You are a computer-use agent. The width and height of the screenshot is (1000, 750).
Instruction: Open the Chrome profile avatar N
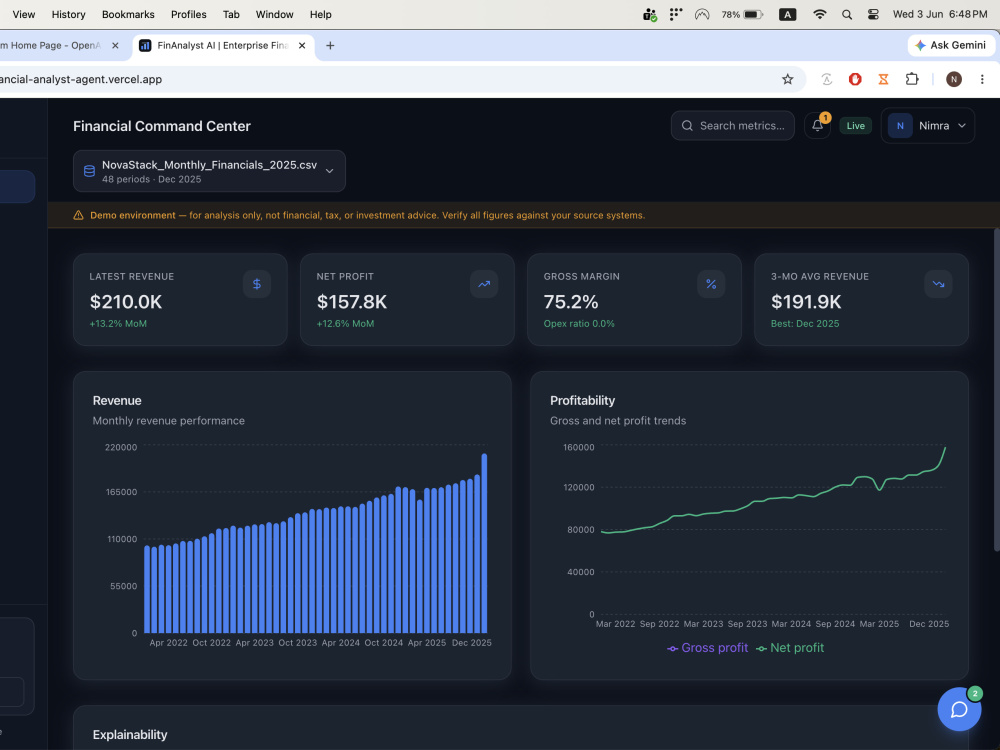(x=953, y=79)
